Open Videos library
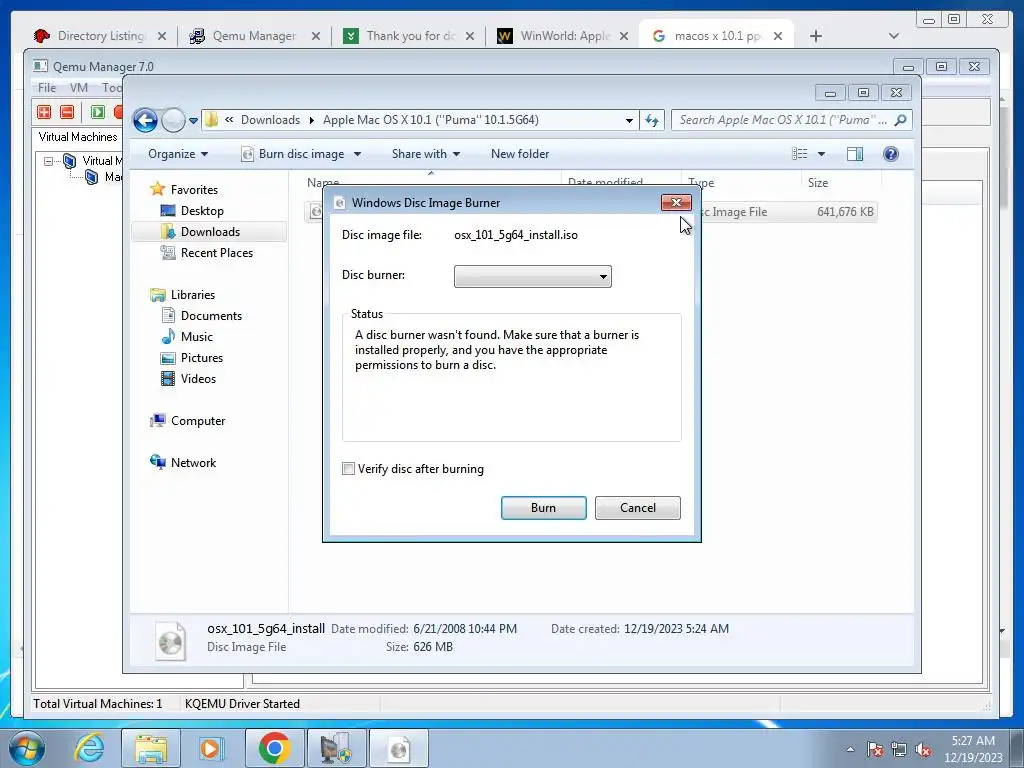1024x768 pixels. [x=198, y=379]
